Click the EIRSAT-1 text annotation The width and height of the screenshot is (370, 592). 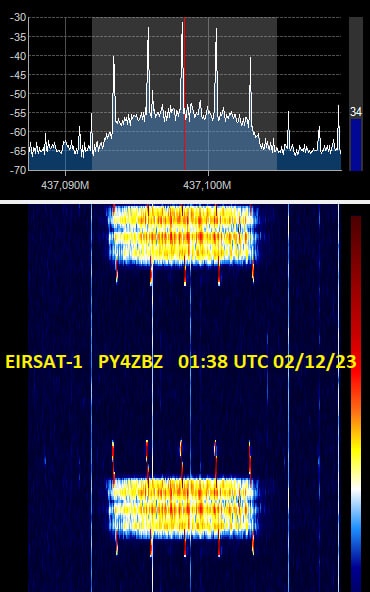tap(44, 362)
